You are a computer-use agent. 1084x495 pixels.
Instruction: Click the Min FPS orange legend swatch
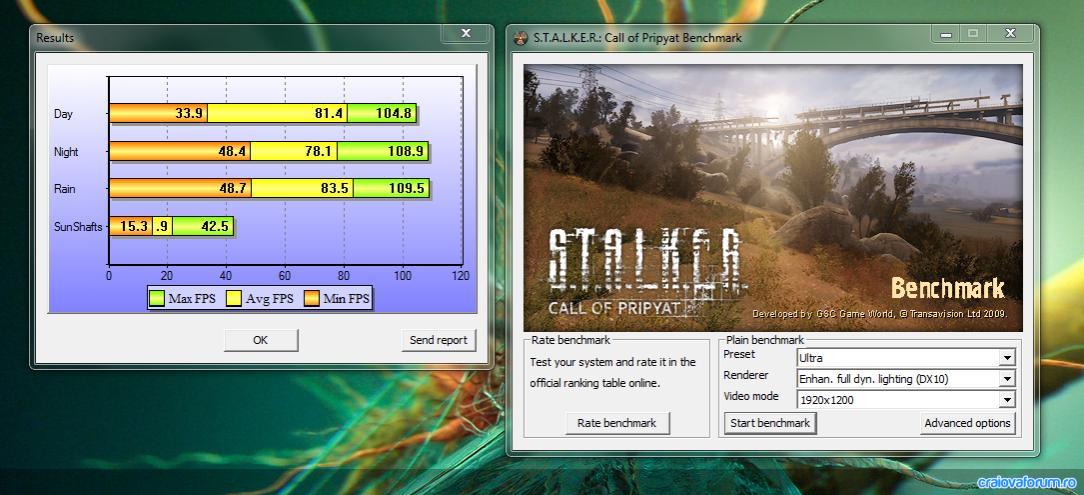[x=312, y=299]
